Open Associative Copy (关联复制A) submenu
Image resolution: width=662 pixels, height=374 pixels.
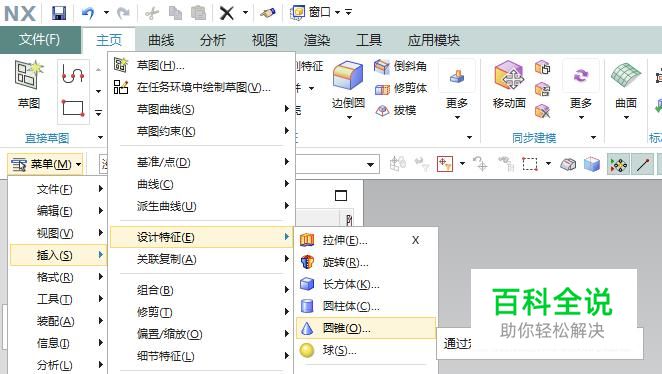tap(202, 259)
